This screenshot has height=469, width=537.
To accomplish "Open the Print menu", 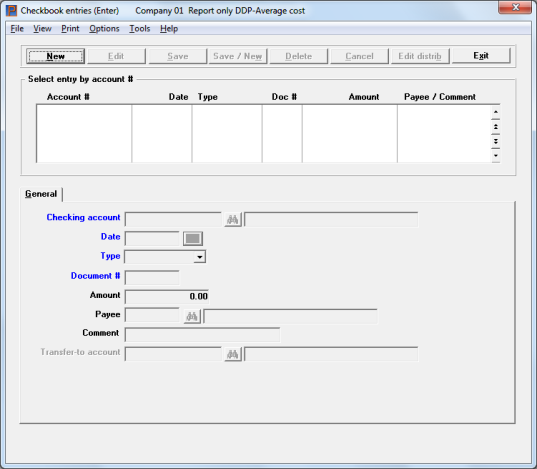I will tap(70, 29).
